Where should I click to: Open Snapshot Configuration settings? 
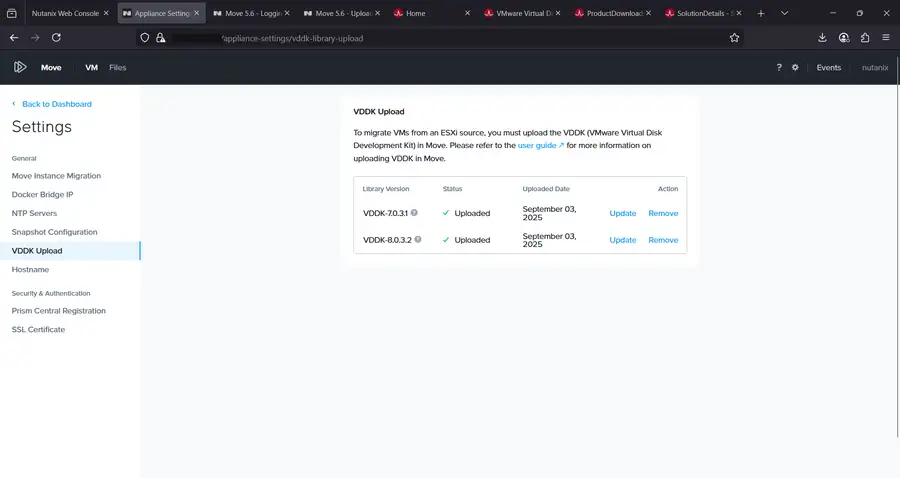[x=55, y=232]
